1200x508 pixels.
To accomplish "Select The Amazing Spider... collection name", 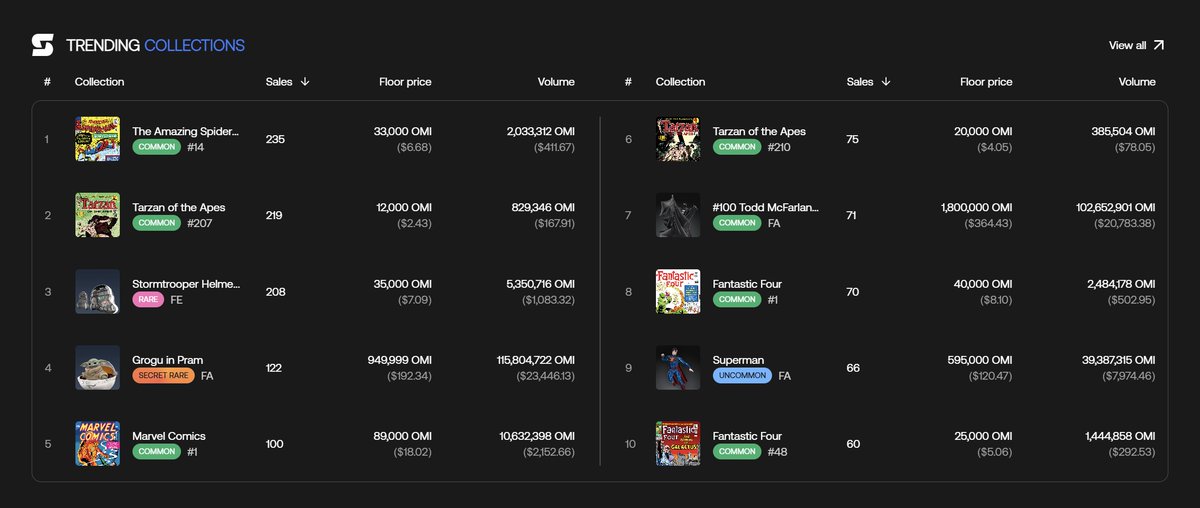I will click(x=186, y=131).
